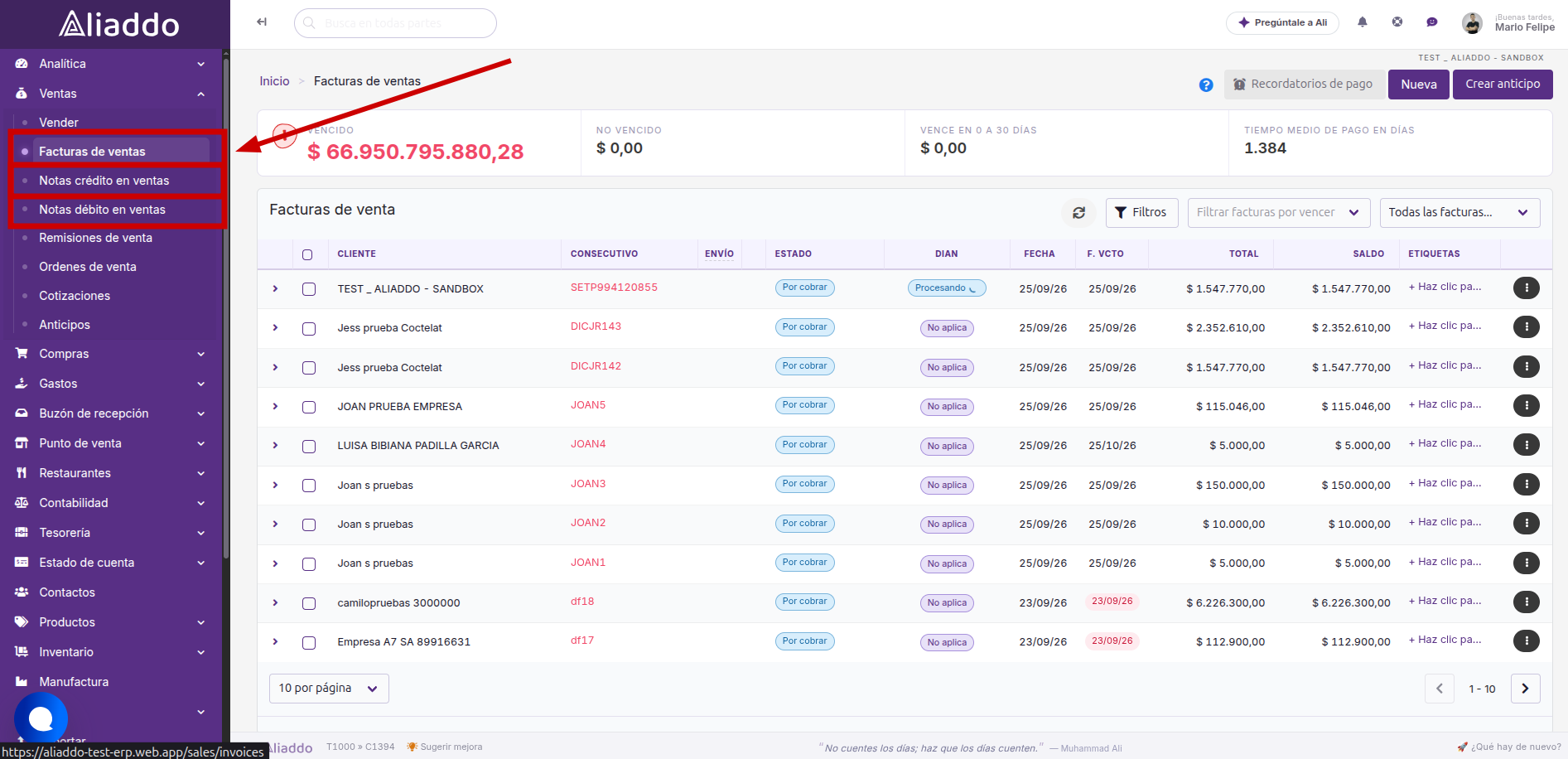Click the sidebar vertical scrollbar
The image size is (1568, 759).
click(225, 307)
